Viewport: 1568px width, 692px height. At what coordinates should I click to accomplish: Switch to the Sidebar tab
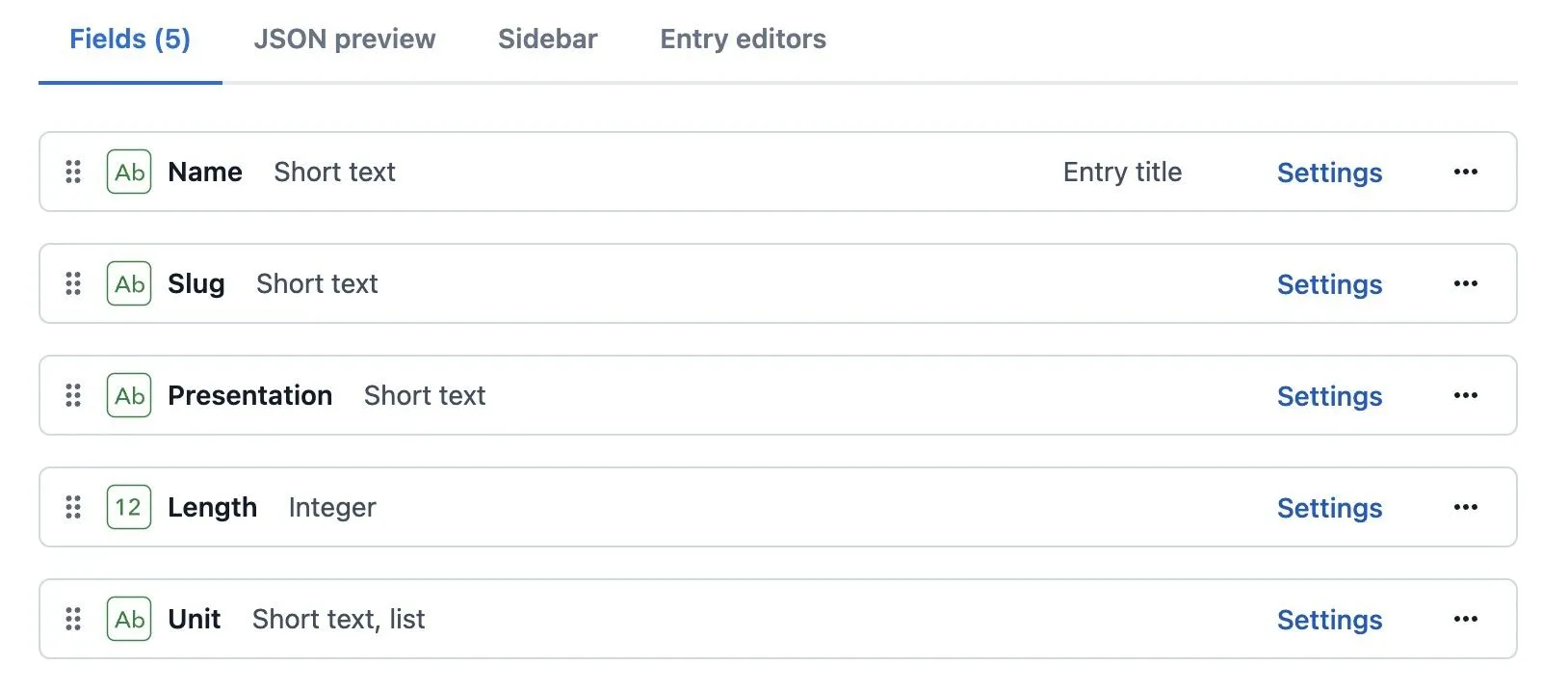(548, 40)
